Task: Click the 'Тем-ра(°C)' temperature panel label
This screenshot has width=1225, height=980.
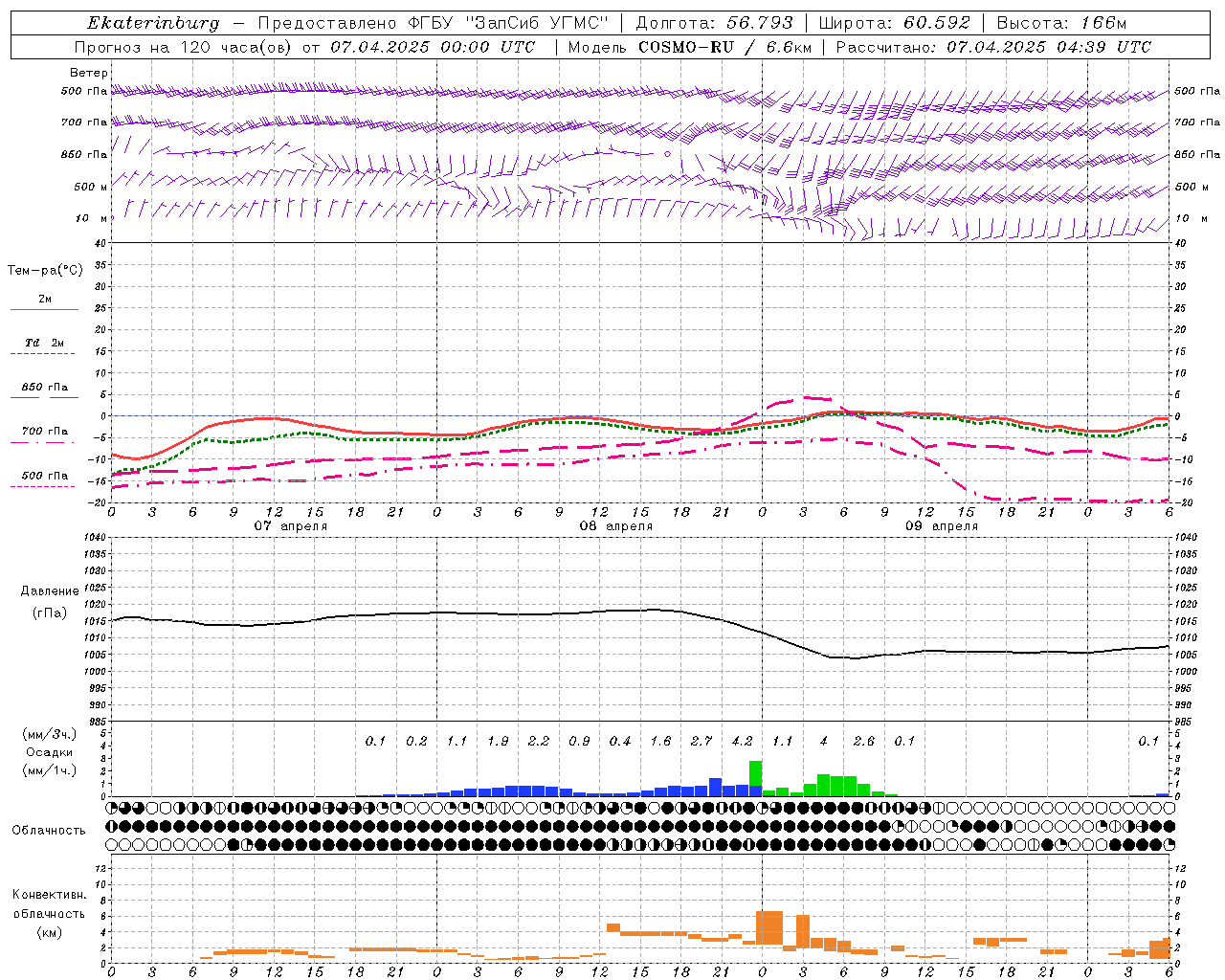Action: 45,270
